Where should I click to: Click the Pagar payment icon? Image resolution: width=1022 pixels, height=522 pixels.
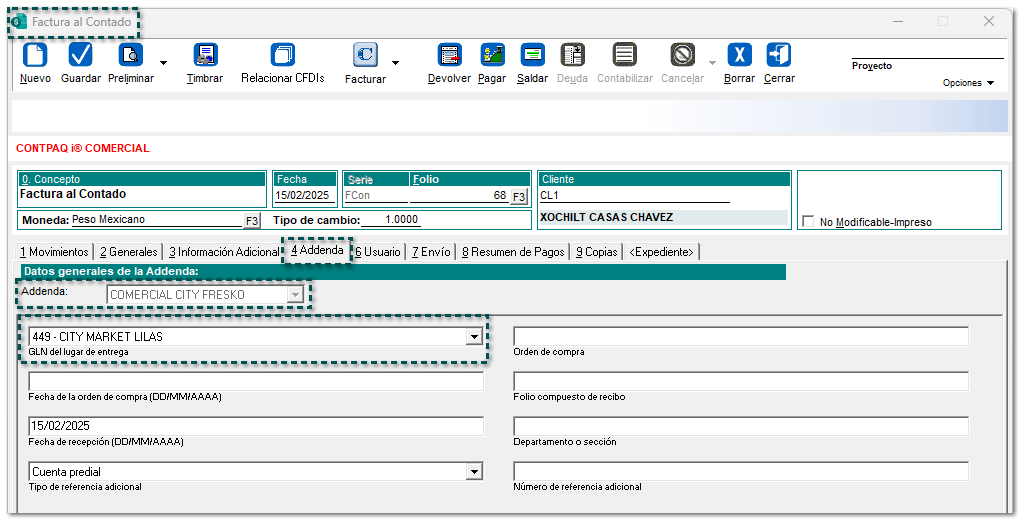[x=492, y=55]
